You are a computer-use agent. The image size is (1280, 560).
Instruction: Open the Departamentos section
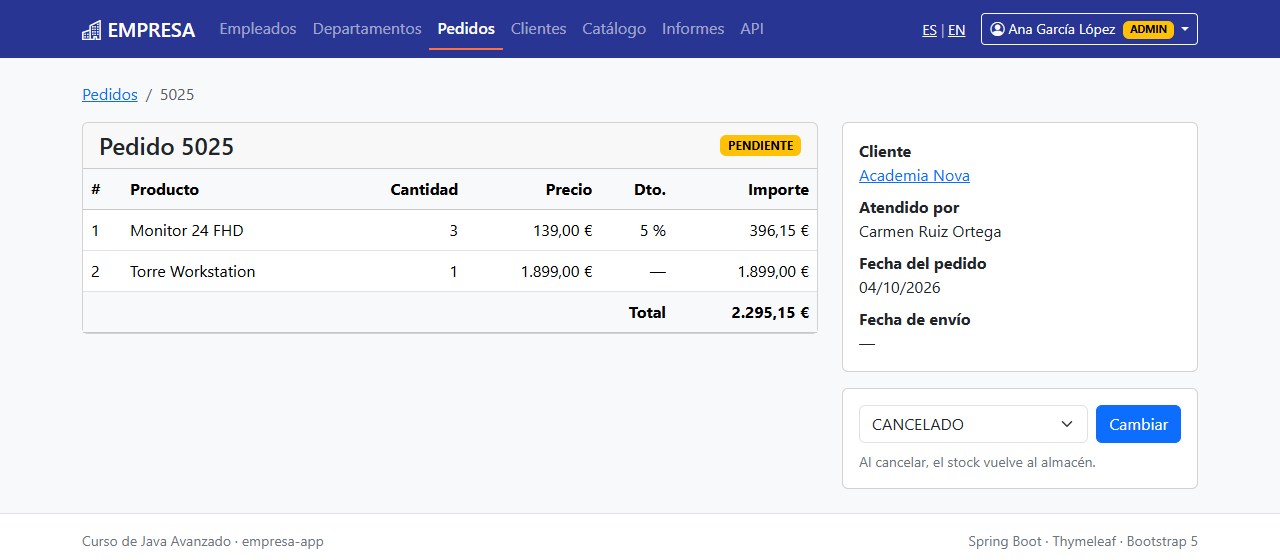click(x=367, y=29)
